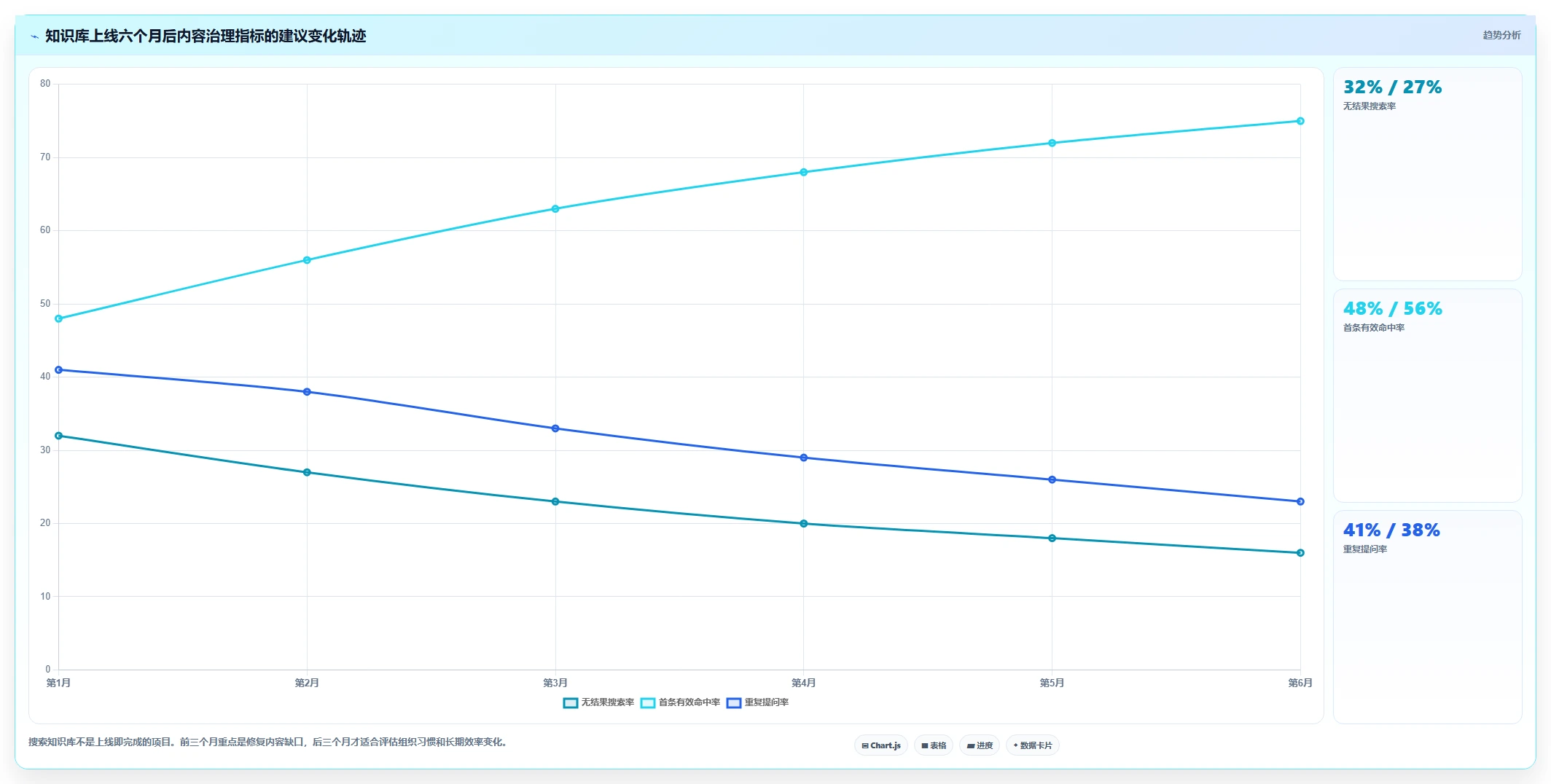
Task: Click the 无结果搜索率 data point at 第6月
Action: [1300, 553]
